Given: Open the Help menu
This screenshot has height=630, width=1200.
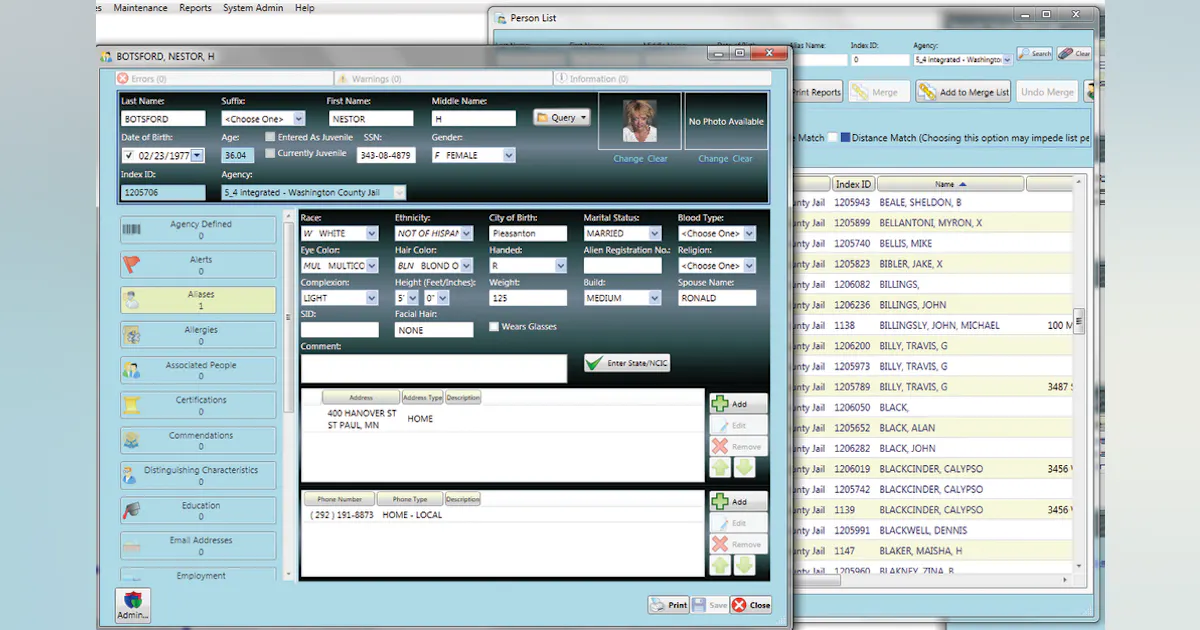Looking at the screenshot, I should pyautogui.click(x=305, y=8).
